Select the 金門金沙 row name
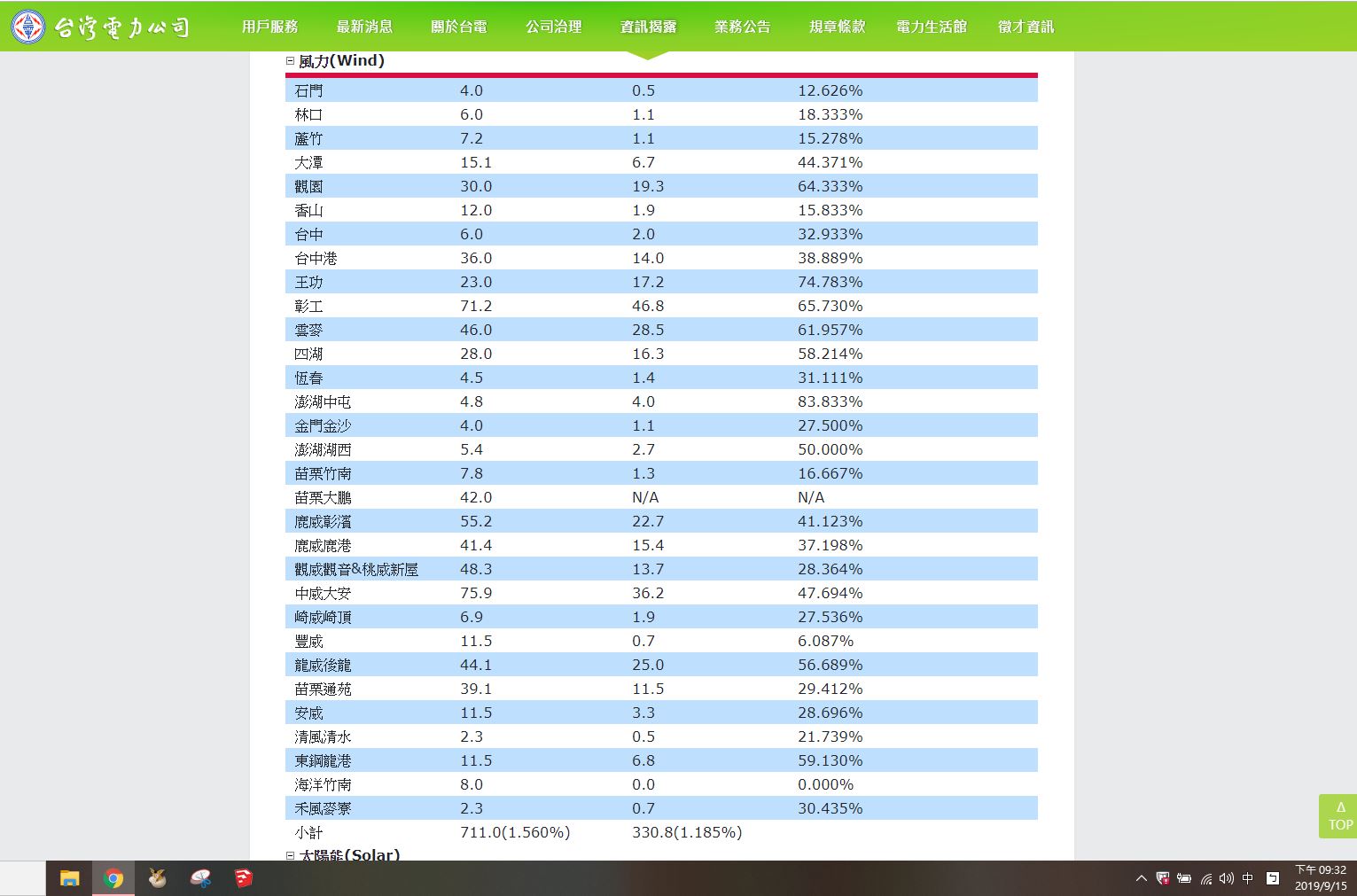This screenshot has height=896, width=1357. [x=323, y=425]
